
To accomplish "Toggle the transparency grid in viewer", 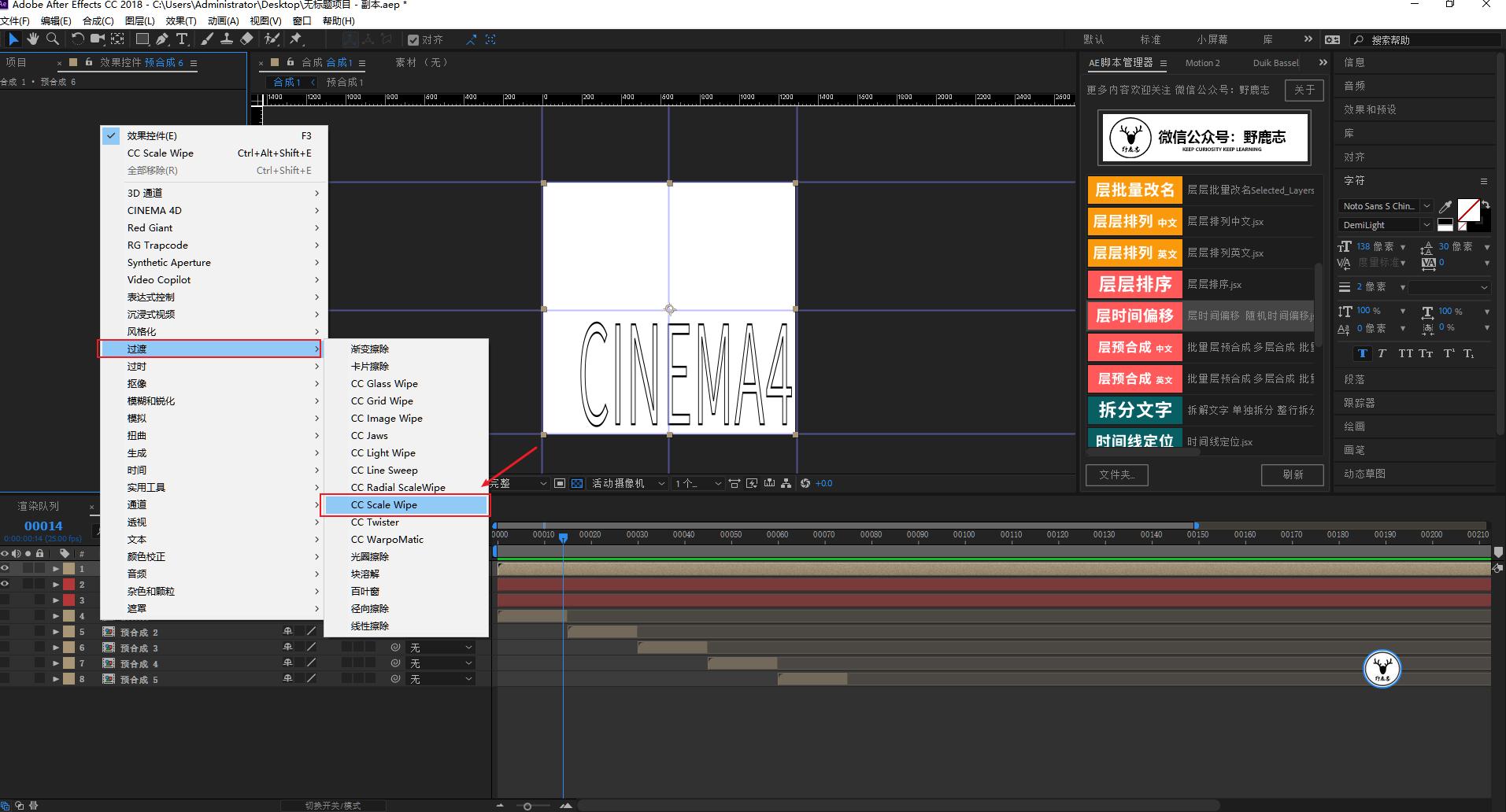I will [x=577, y=483].
